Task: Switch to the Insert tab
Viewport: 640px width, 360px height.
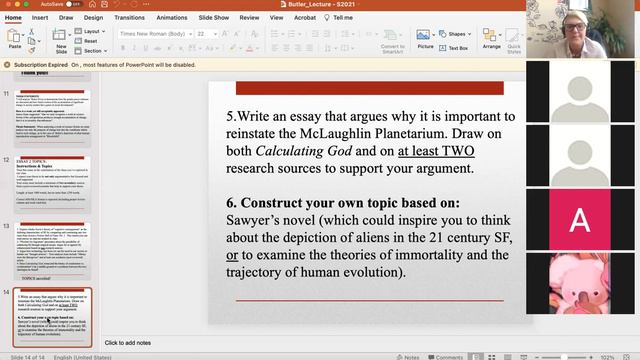Action: [x=40, y=18]
